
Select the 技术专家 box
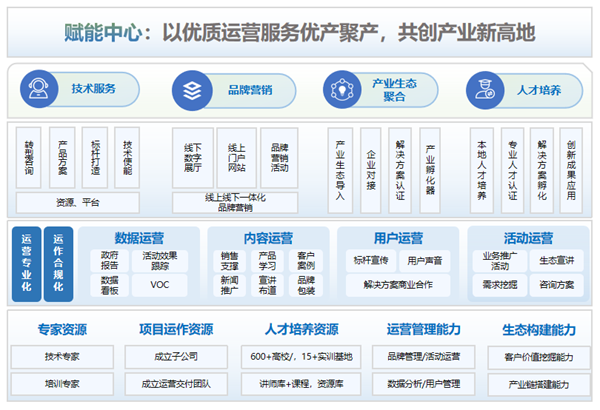(x=61, y=356)
